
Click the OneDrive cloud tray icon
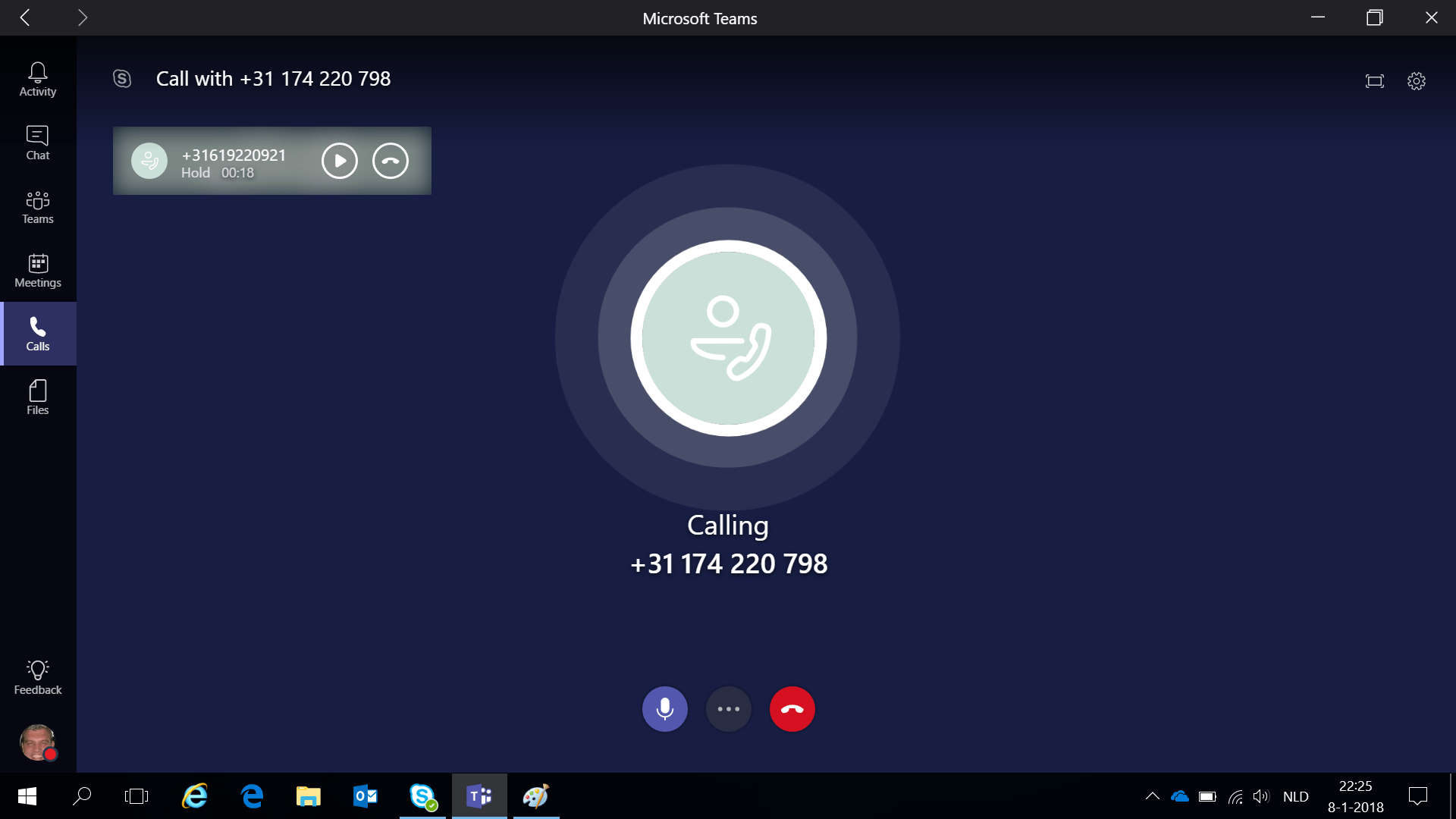1180,796
